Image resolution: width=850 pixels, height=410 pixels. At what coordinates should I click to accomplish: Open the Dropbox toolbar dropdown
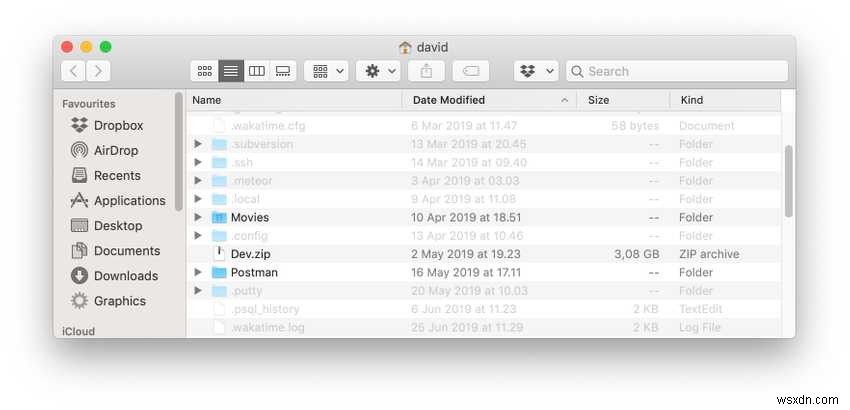click(x=536, y=71)
